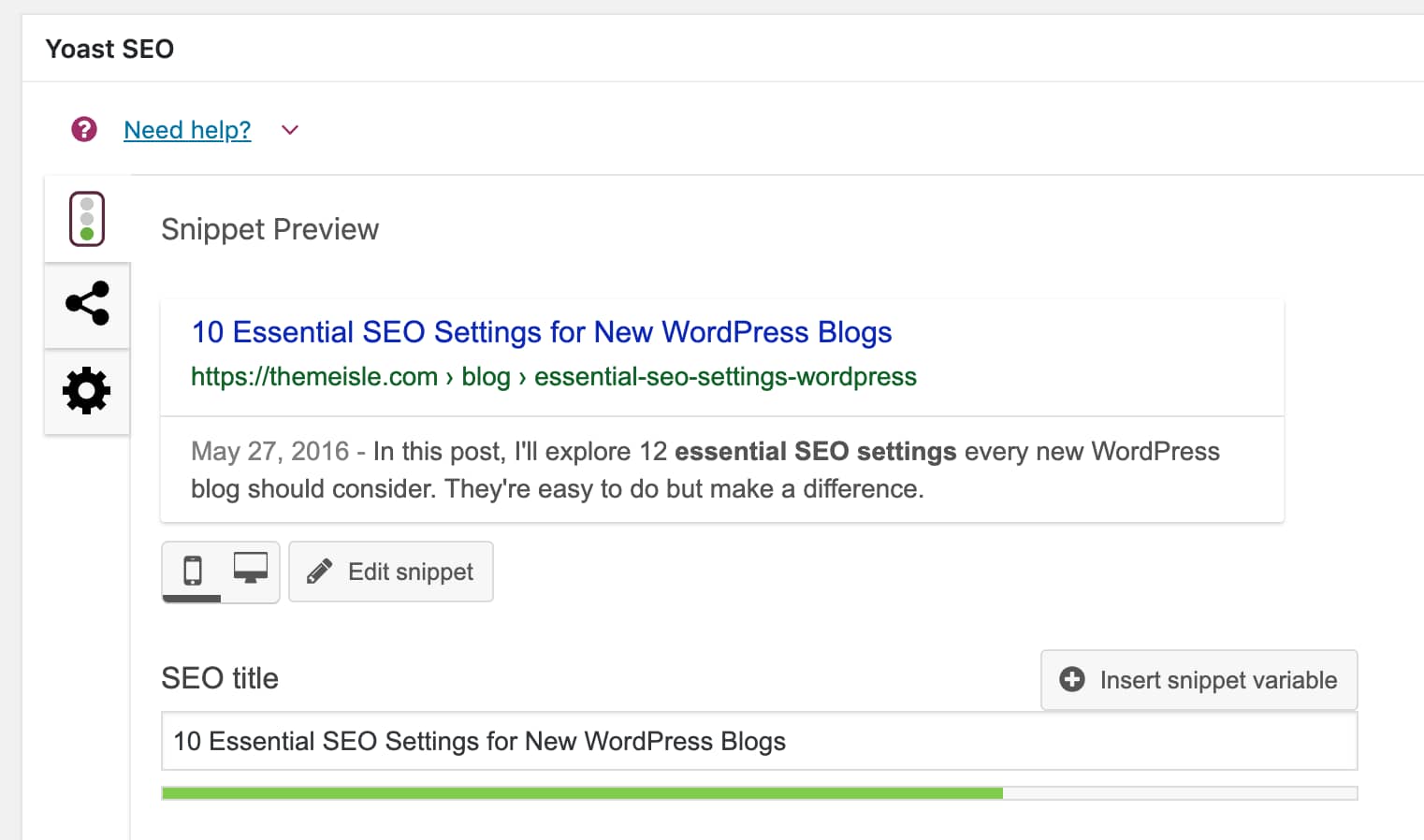Open the Need help? link
The height and width of the screenshot is (840, 1424).
tap(187, 130)
